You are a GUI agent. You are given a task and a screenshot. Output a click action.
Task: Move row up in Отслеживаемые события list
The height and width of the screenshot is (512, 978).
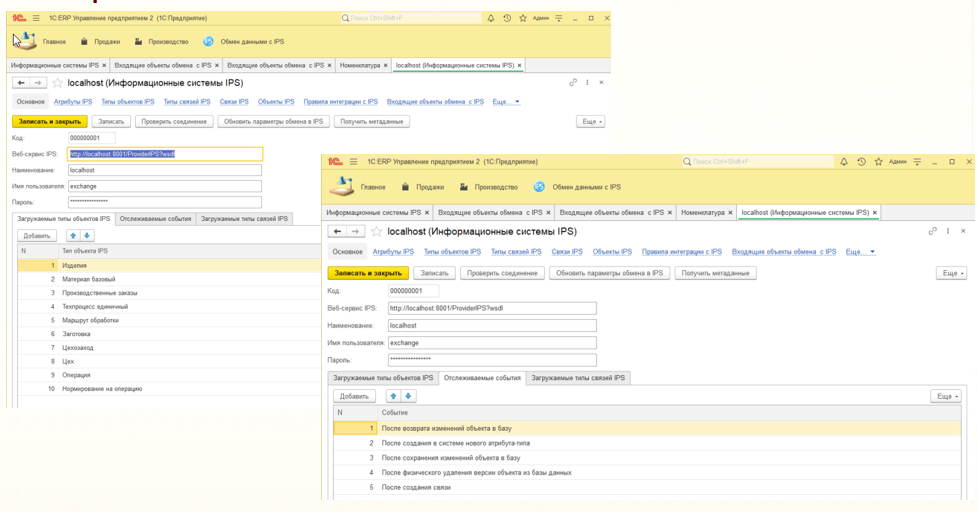tap(393, 396)
